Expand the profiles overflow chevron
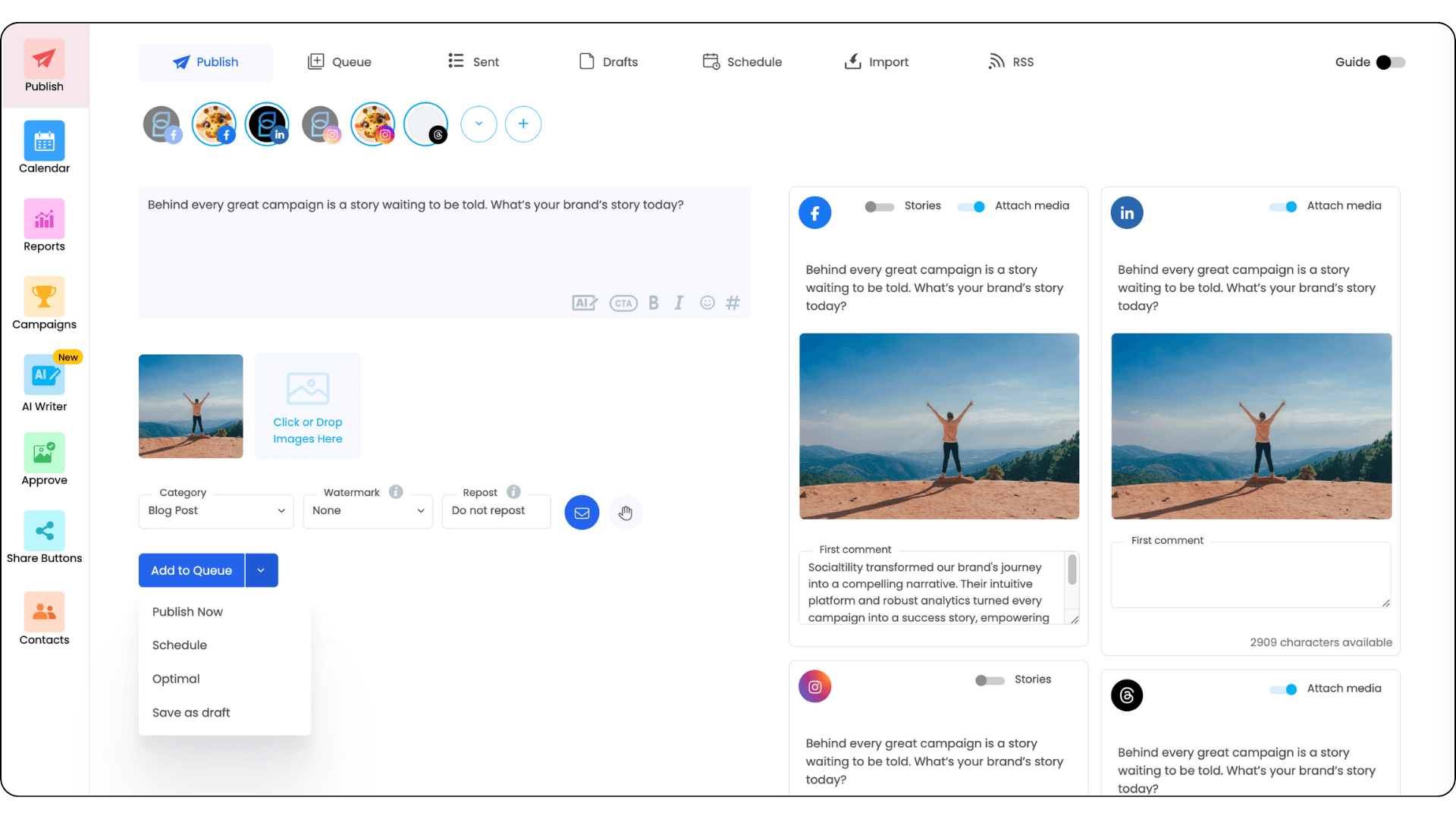Screen dimensions: 1456x819 pos(479,124)
